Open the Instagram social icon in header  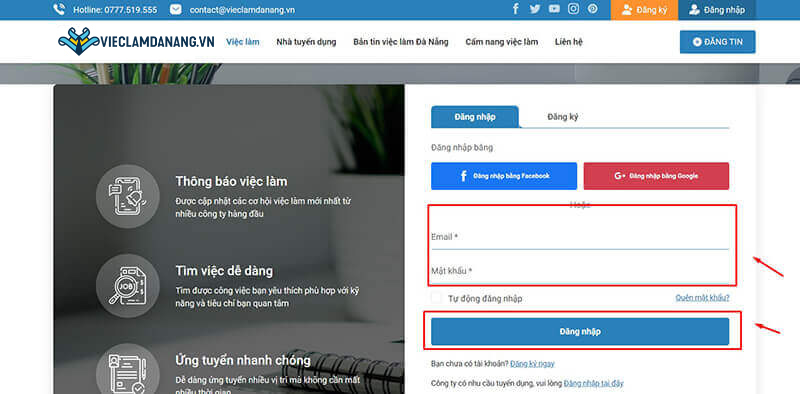(573, 9)
